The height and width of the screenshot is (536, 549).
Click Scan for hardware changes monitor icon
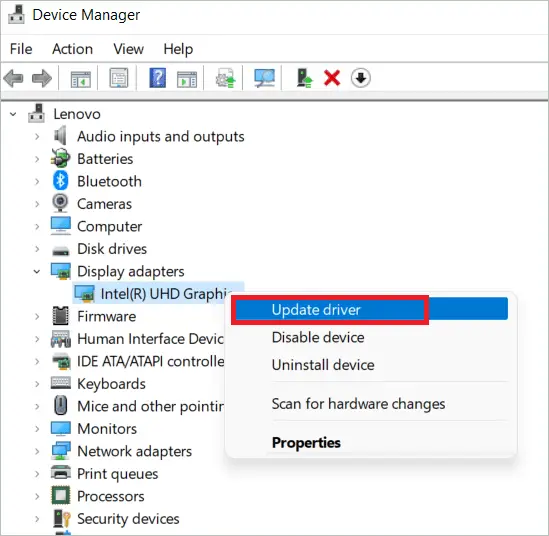pos(264,78)
